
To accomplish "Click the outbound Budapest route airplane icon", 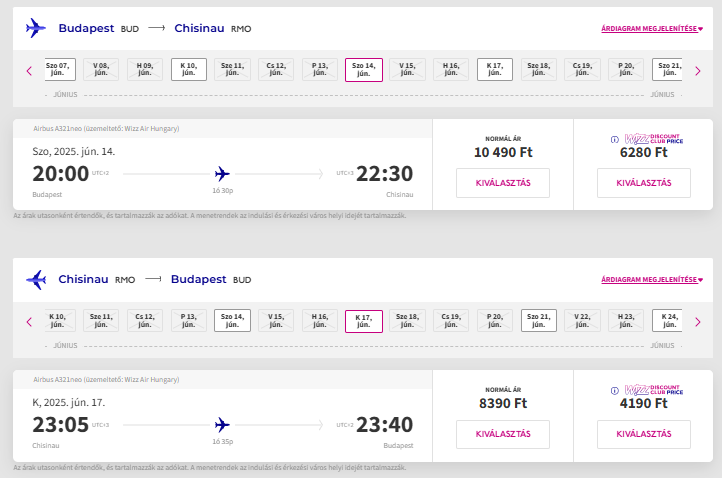I will point(36,28).
